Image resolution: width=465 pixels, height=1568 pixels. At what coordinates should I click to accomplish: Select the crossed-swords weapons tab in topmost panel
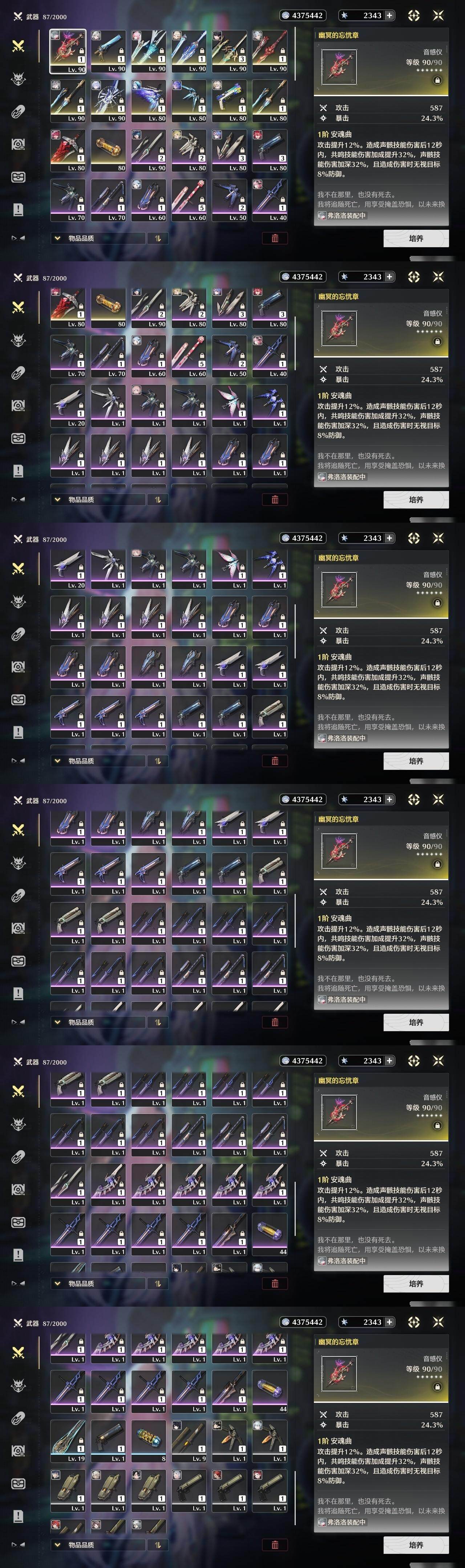pos(18,46)
